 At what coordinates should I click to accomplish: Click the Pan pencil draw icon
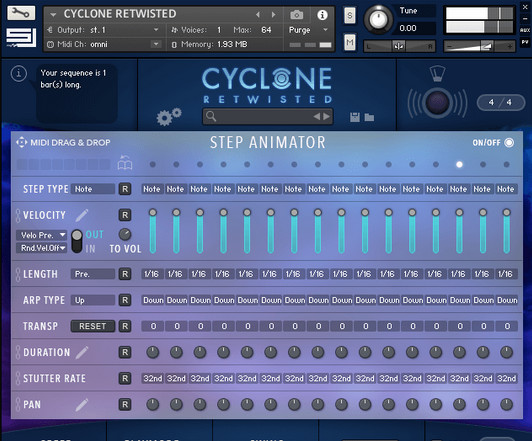pyautogui.click(x=82, y=404)
